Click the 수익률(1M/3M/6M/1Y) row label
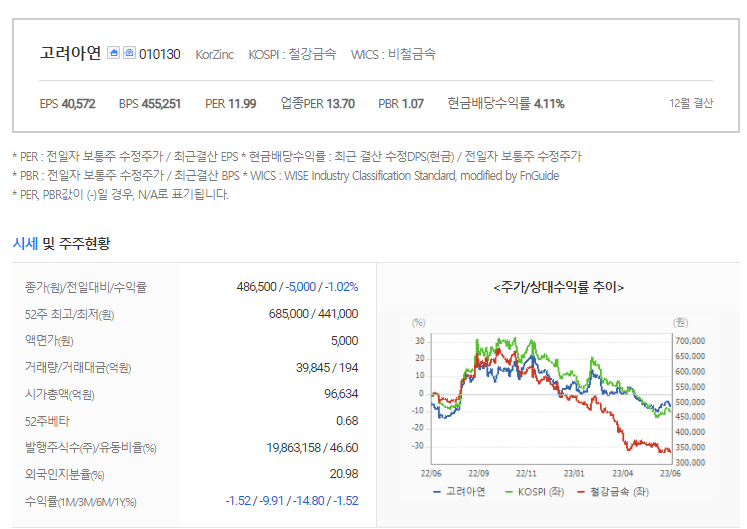 (81, 501)
